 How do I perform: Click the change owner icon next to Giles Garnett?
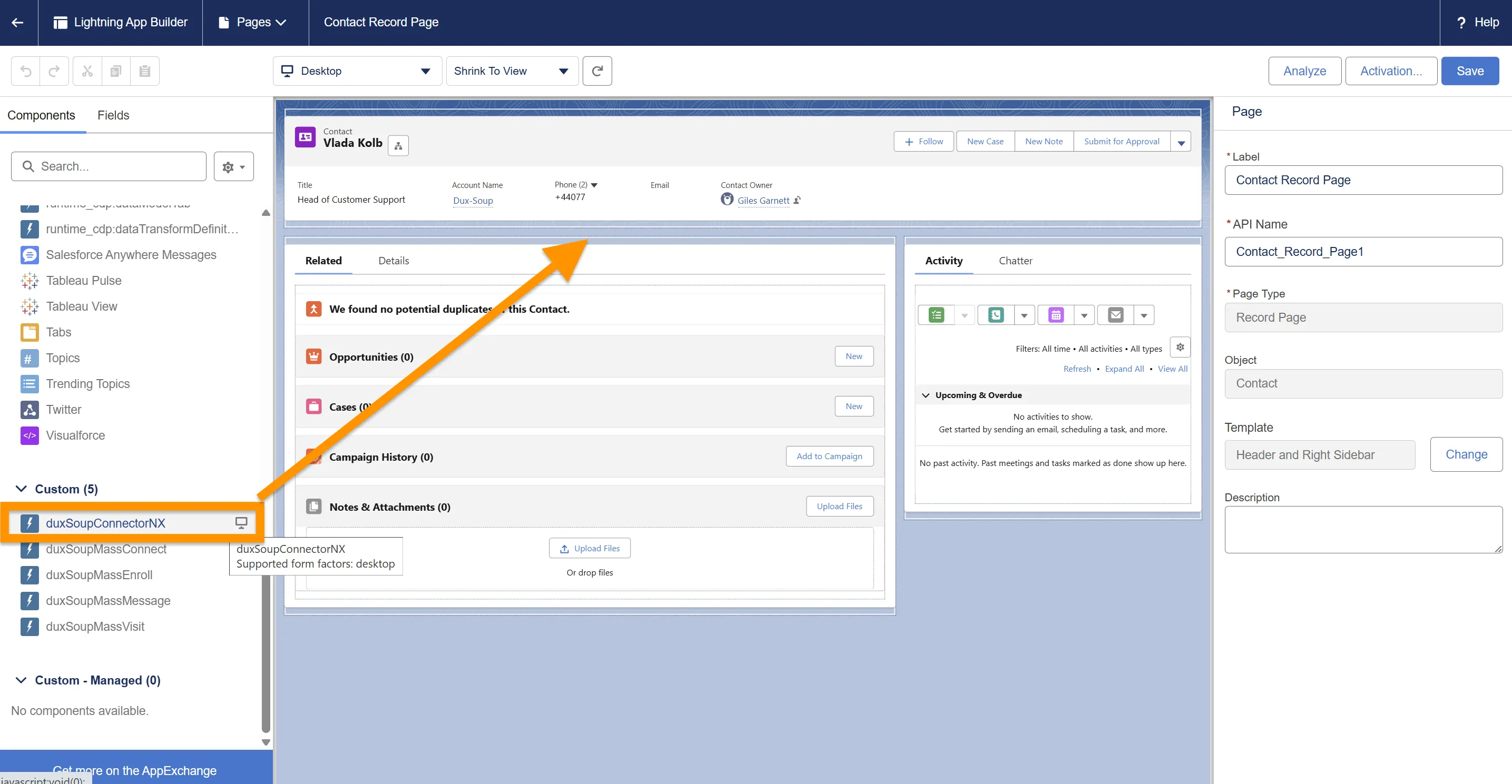(797, 201)
